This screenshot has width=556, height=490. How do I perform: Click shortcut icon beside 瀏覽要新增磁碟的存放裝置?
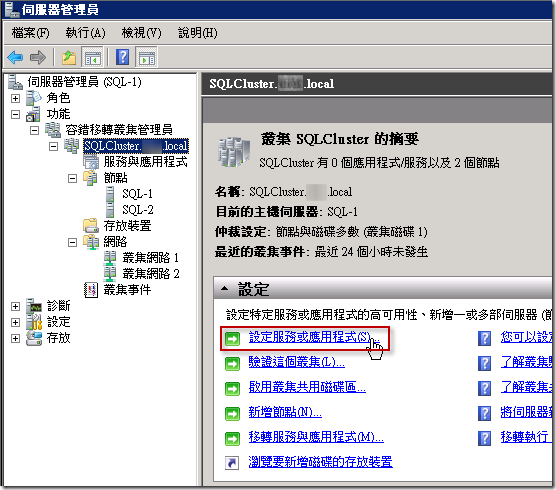232,463
